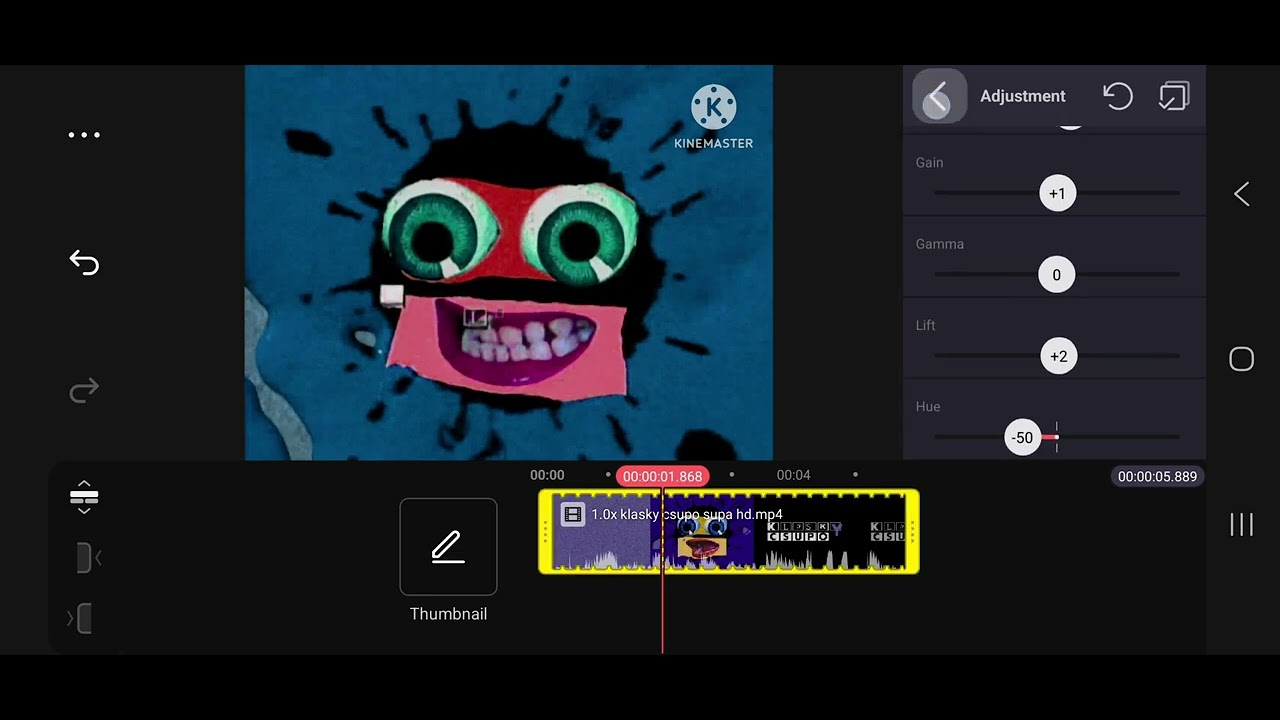Tap the Android back navigation arrow
The width and height of the screenshot is (1280, 720).
click(x=1241, y=194)
